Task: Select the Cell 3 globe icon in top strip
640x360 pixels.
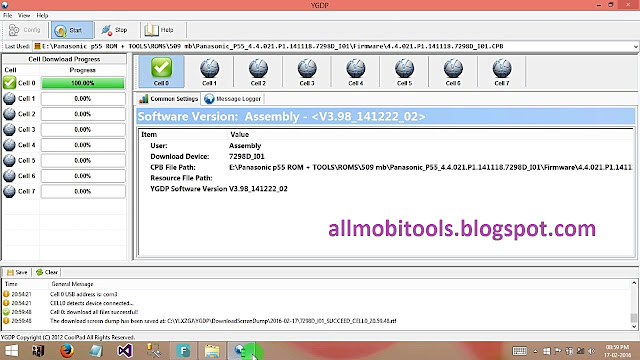Action: click(x=307, y=68)
